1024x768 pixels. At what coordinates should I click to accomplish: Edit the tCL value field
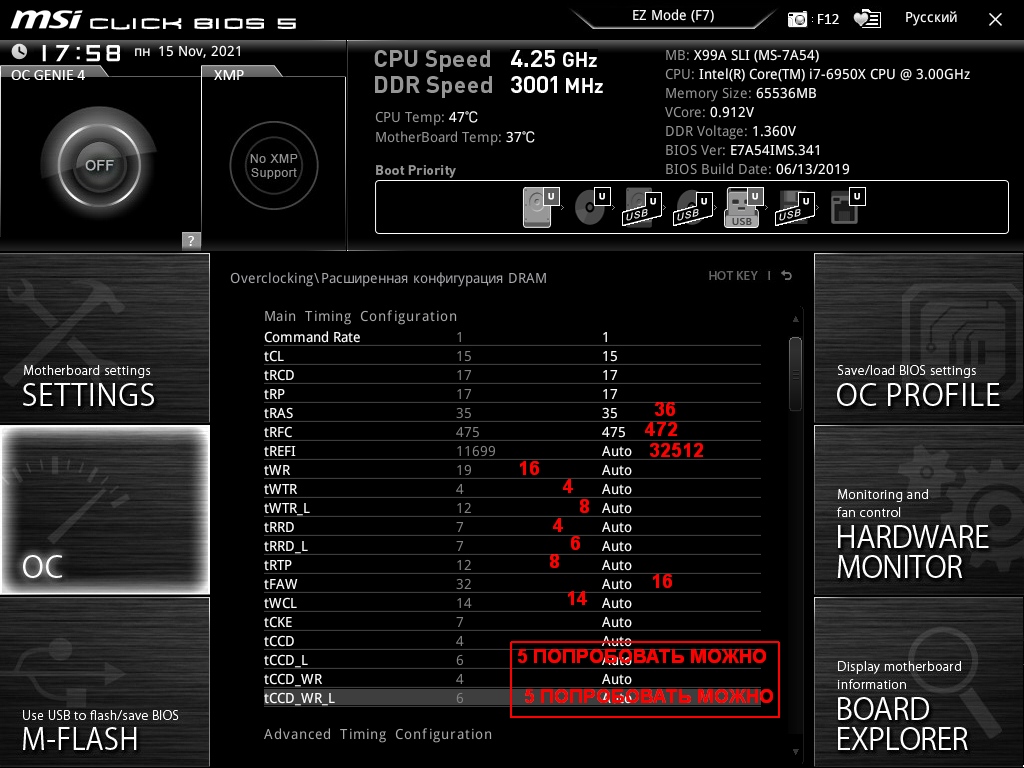[x=609, y=356]
